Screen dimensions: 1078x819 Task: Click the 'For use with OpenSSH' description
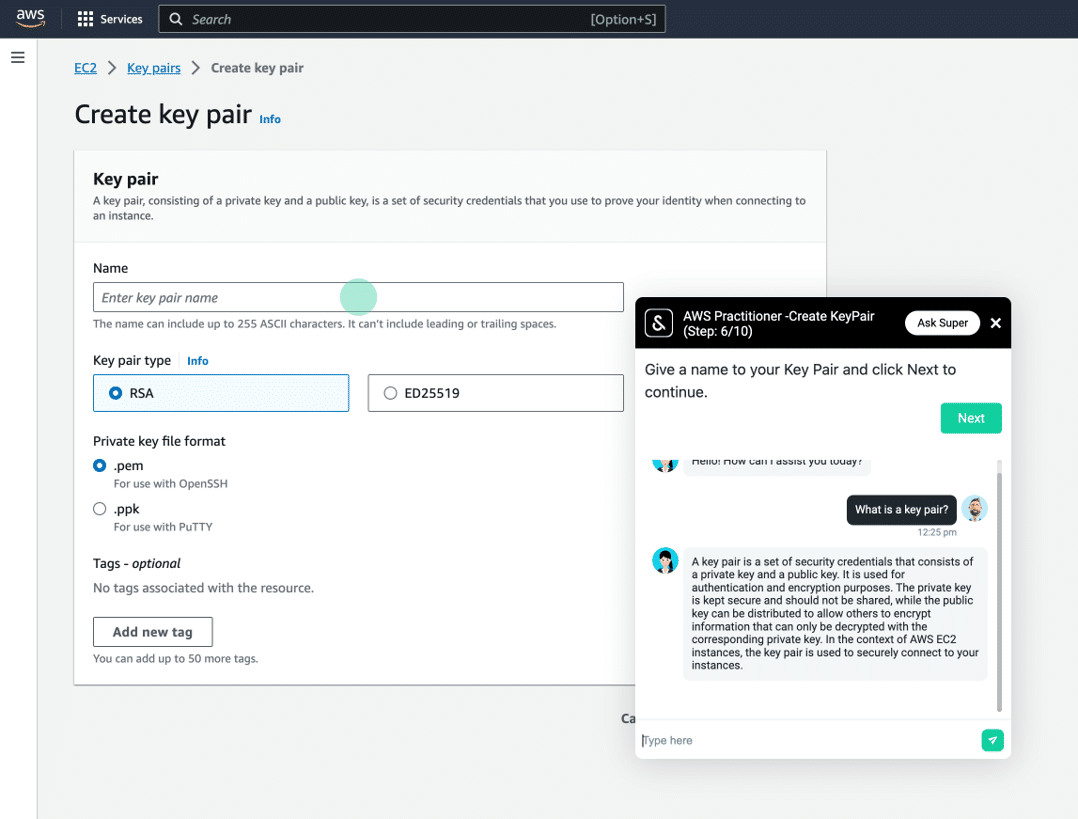(x=170, y=483)
